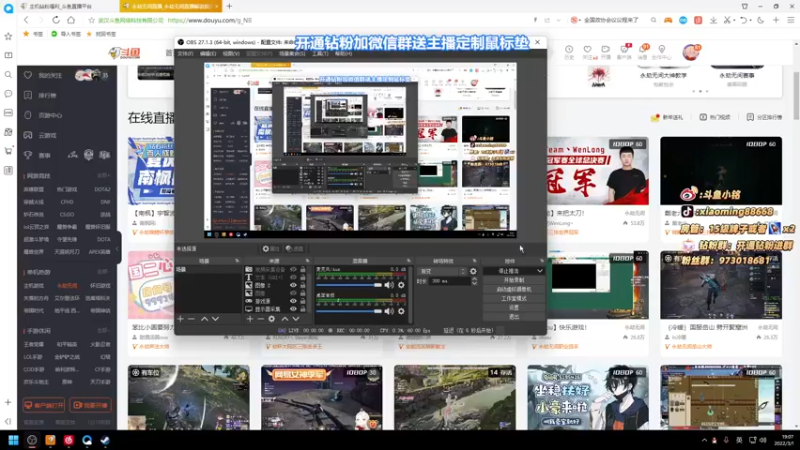Image resolution: width=800 pixels, height=450 pixels.
Task: Lock the video capture device source
Action: pyautogui.click(x=303, y=269)
